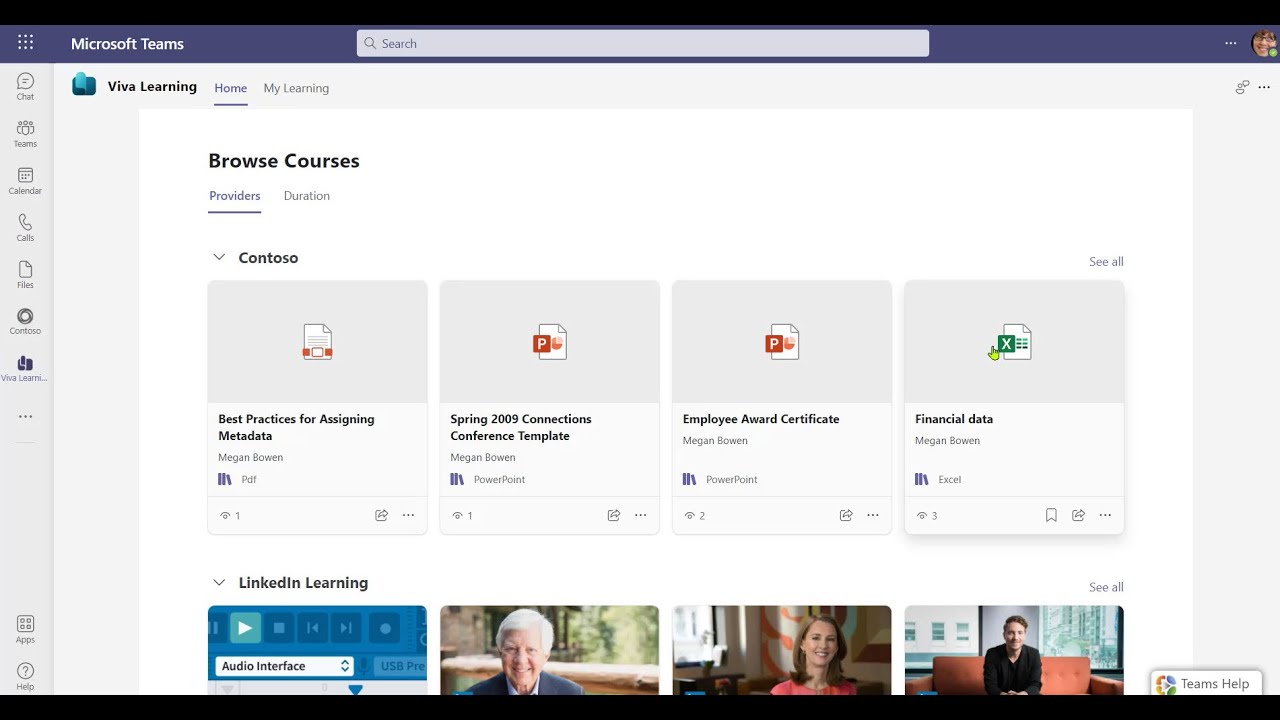Click the Browse Courses heading

[x=284, y=161]
